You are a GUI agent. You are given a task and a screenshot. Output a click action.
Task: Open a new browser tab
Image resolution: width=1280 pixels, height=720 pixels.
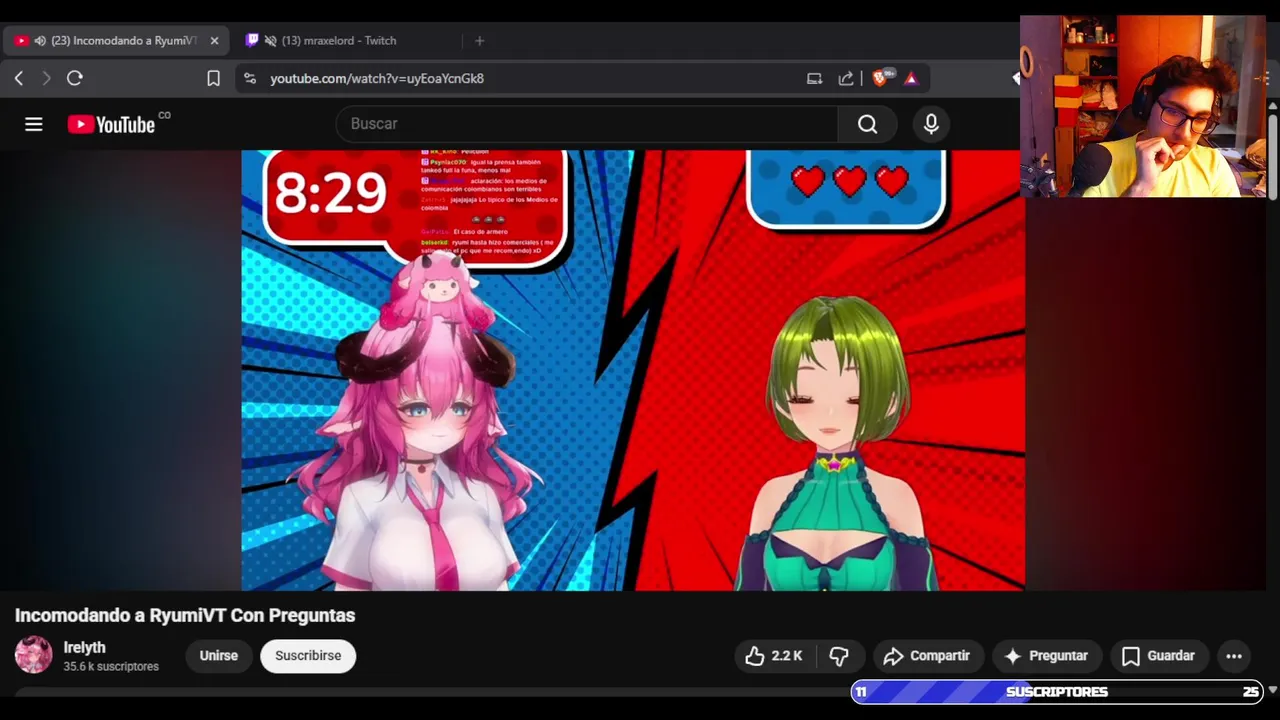pyautogui.click(x=479, y=41)
